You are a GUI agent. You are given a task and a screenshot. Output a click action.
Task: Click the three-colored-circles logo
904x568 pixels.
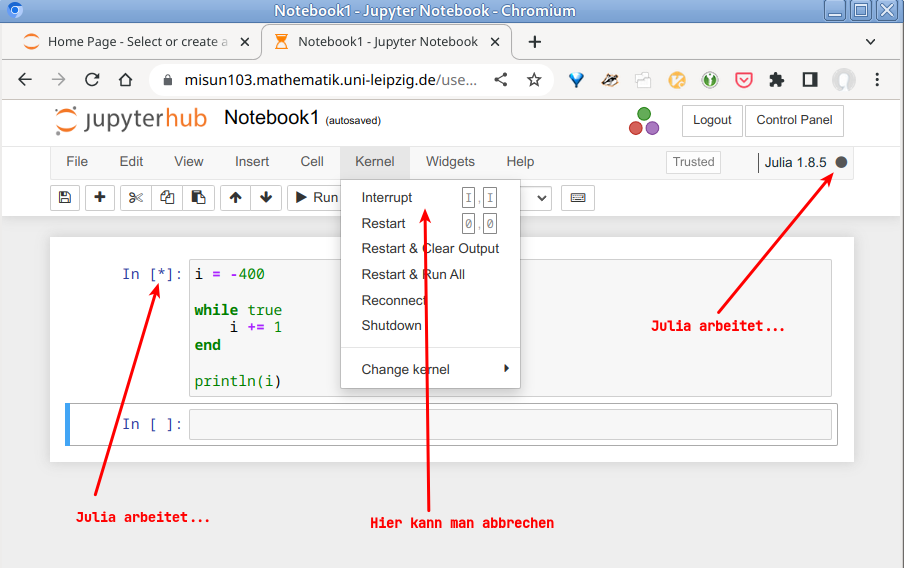pos(644,122)
